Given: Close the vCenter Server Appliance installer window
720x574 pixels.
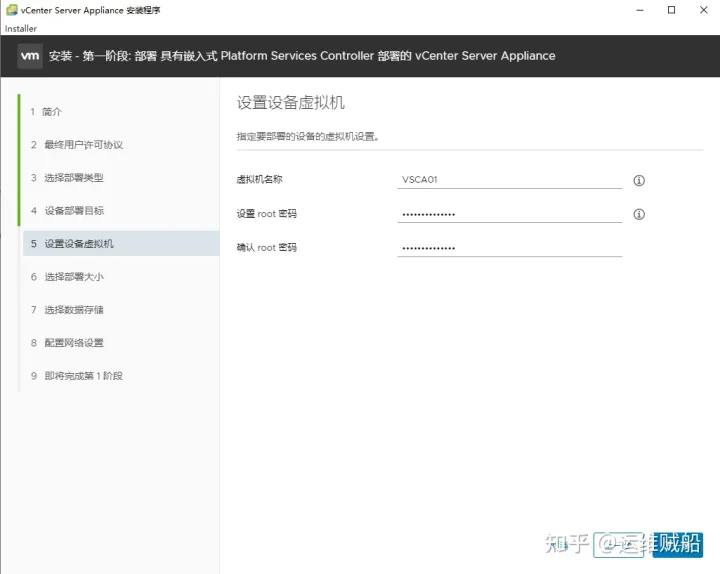Looking at the screenshot, I should pyautogui.click(x=699, y=10).
